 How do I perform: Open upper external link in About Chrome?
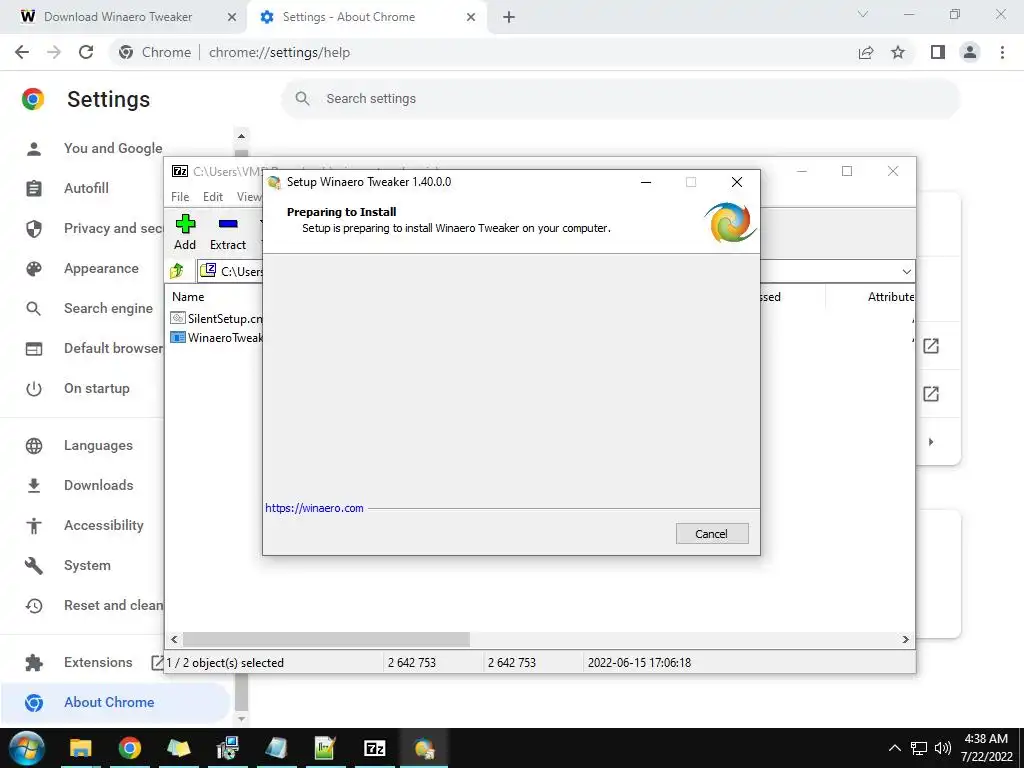[x=931, y=346]
